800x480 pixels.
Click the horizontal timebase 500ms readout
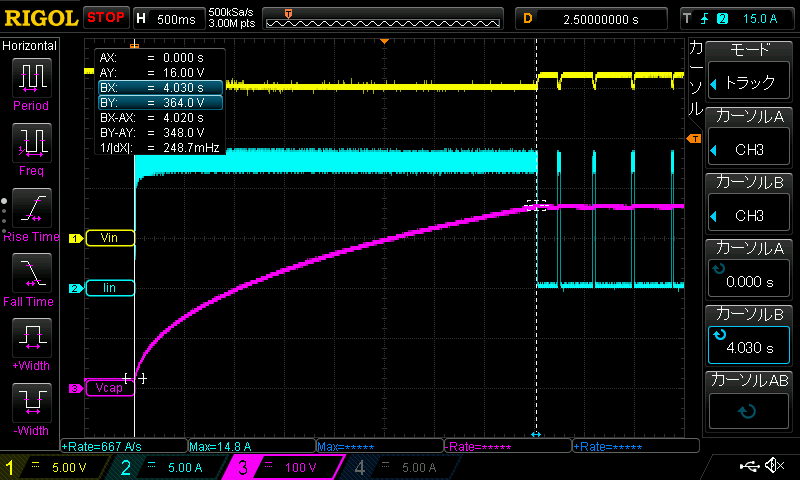pyautogui.click(x=176, y=19)
